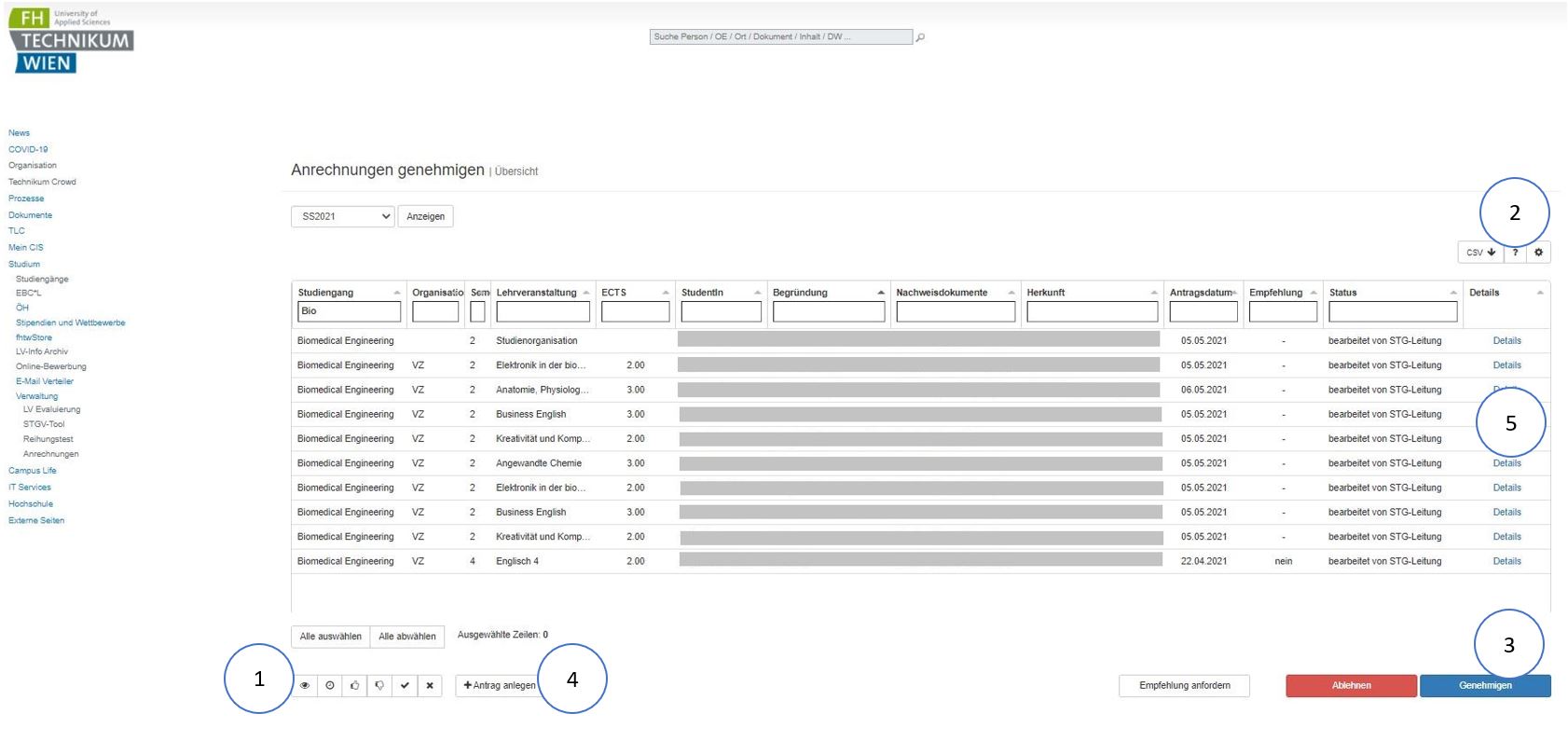The height and width of the screenshot is (755, 1568).
Task: Click the search magnifier icon
Action: tap(921, 37)
